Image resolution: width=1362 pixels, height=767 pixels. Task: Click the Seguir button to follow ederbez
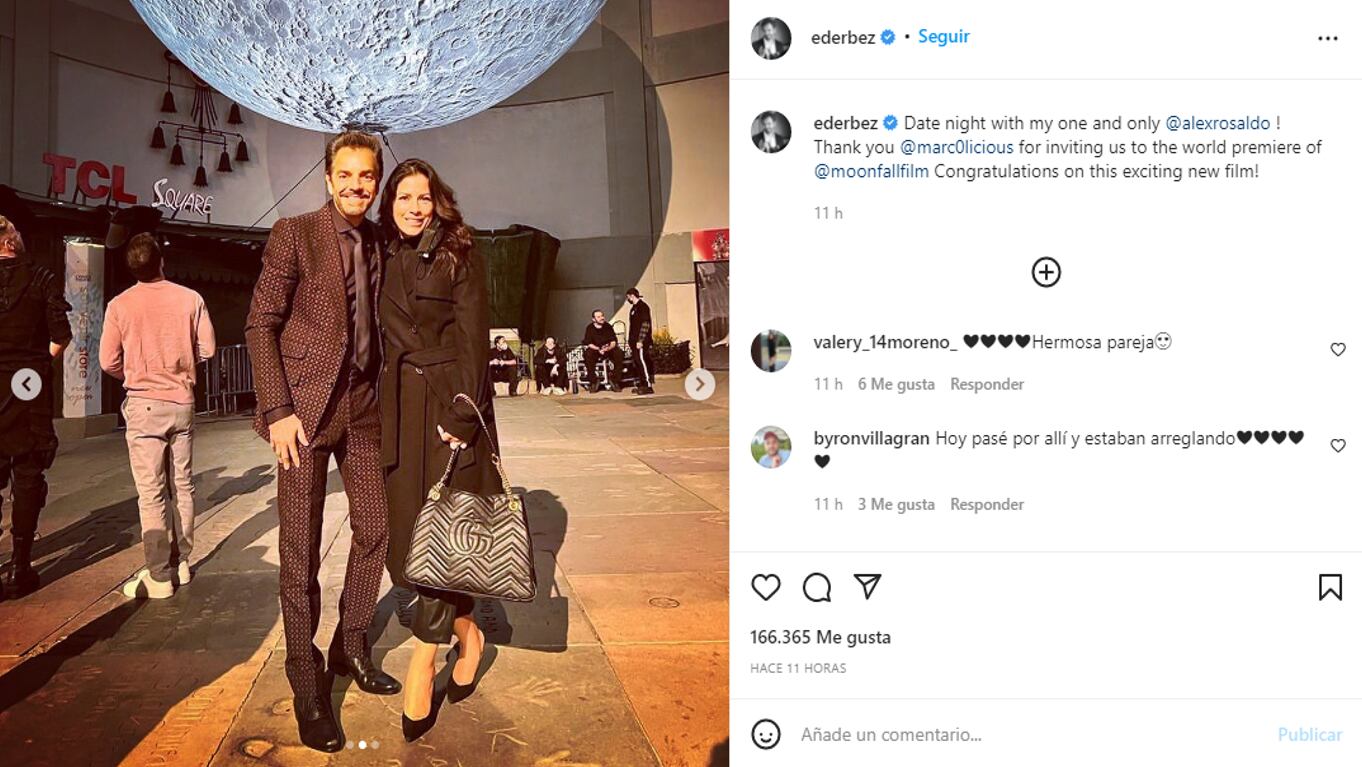(x=941, y=36)
